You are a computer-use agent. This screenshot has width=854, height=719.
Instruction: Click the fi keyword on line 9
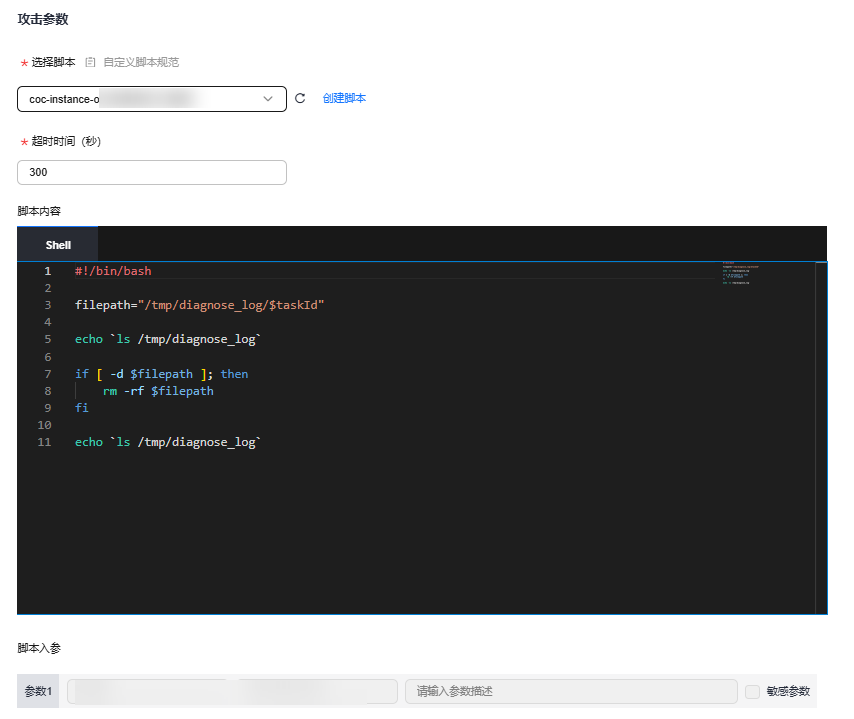click(x=82, y=408)
